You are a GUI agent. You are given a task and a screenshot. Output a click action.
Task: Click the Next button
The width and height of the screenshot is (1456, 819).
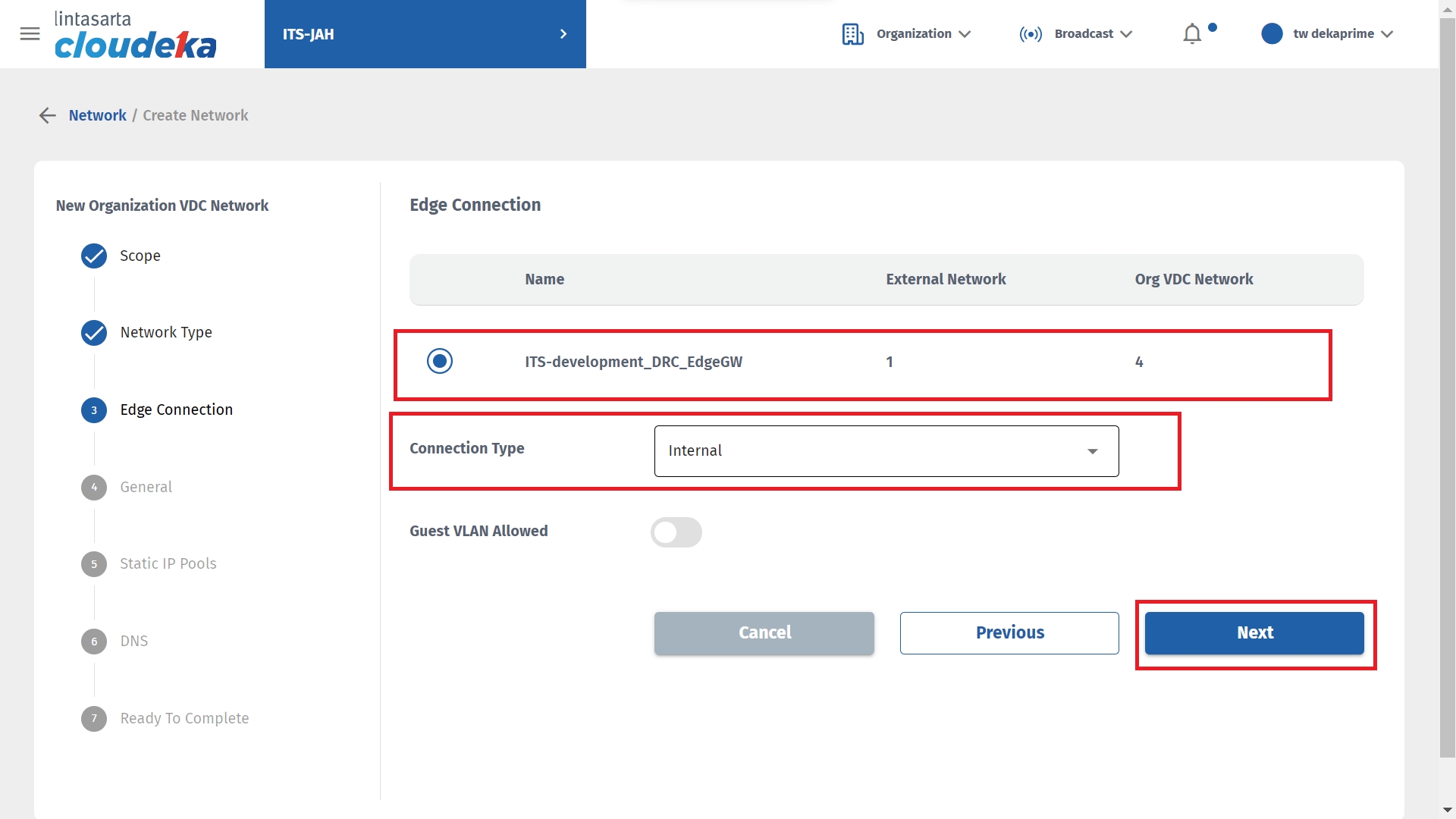click(x=1254, y=633)
